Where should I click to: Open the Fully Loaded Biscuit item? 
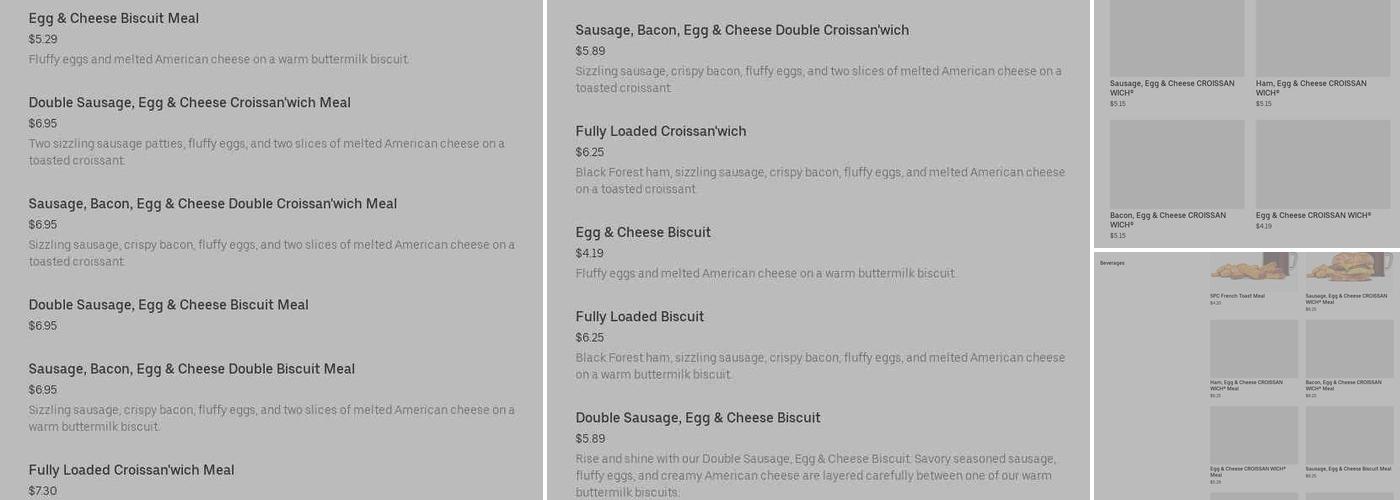point(639,317)
